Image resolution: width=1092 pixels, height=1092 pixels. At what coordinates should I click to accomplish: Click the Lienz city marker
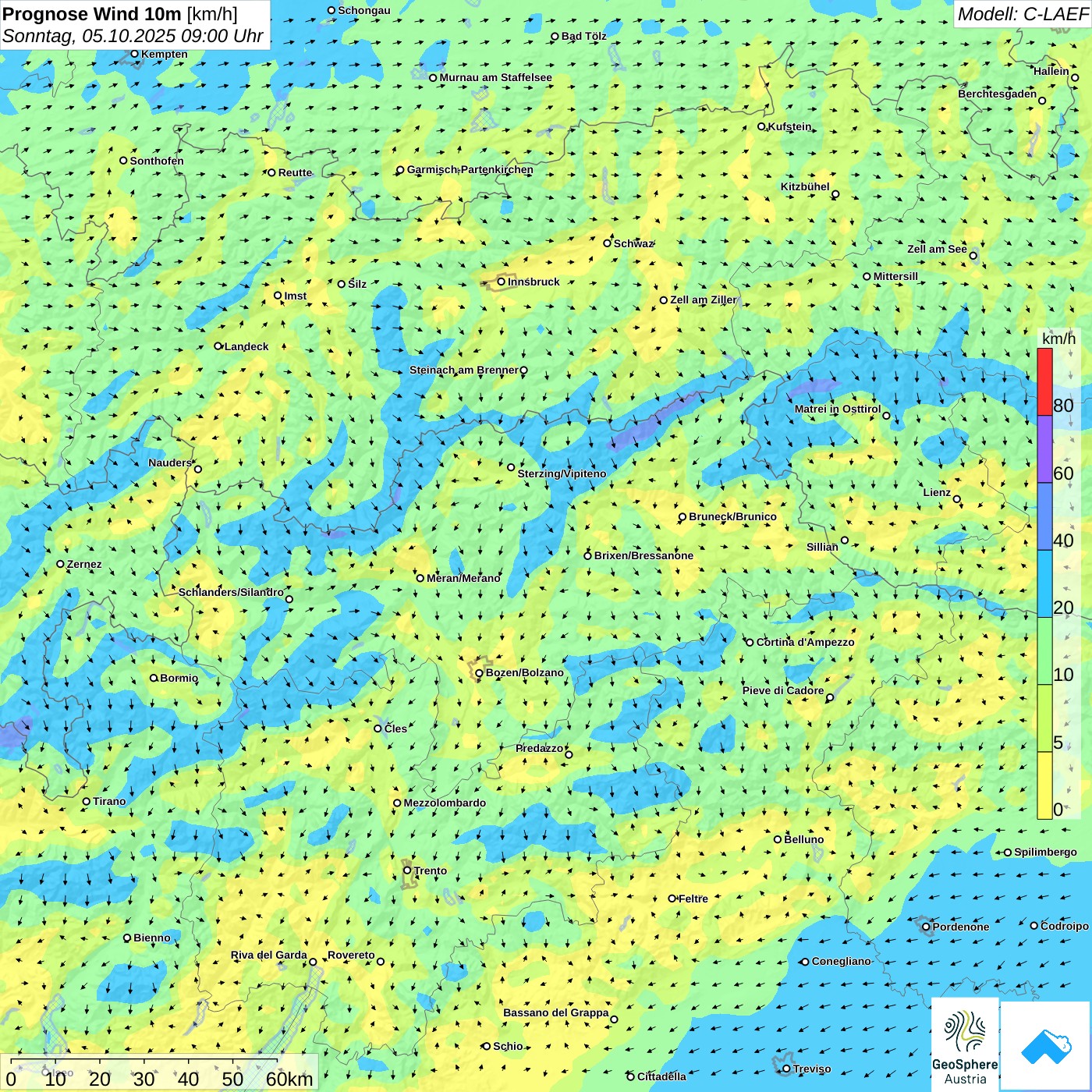pyautogui.click(x=957, y=499)
